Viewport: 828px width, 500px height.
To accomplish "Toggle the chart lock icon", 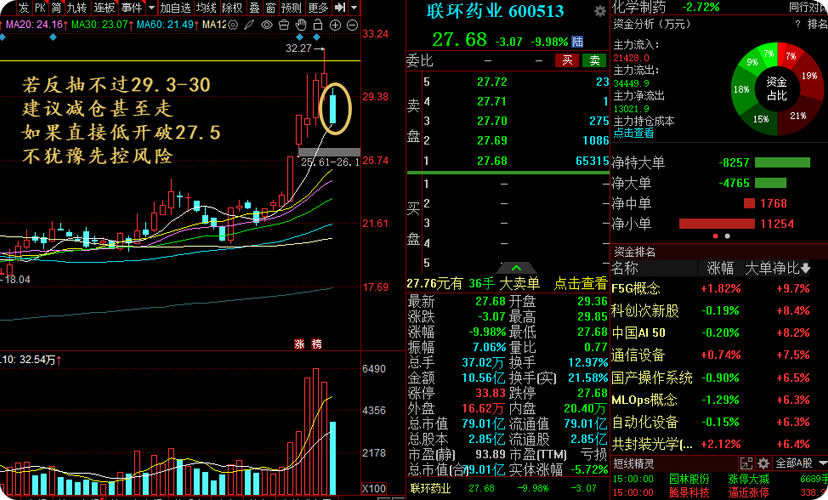I will [x=317, y=25].
